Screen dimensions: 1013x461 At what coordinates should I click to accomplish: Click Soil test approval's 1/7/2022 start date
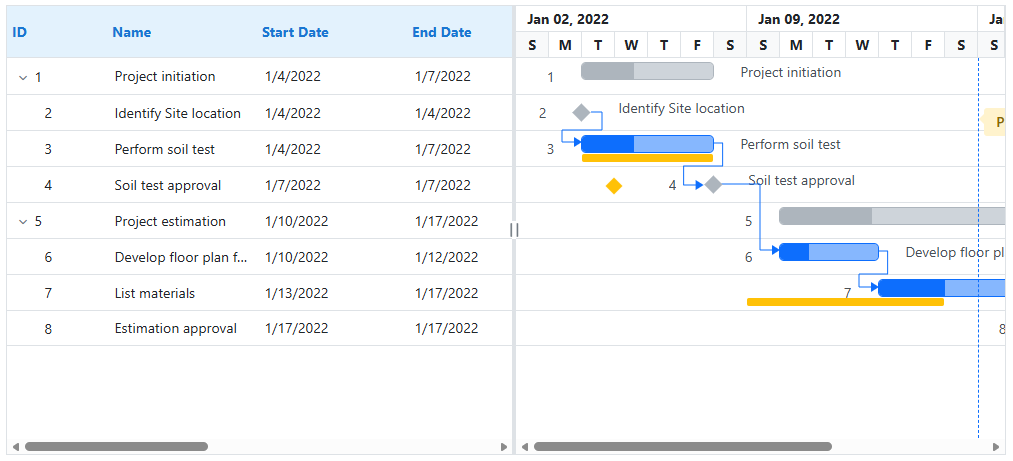293,186
